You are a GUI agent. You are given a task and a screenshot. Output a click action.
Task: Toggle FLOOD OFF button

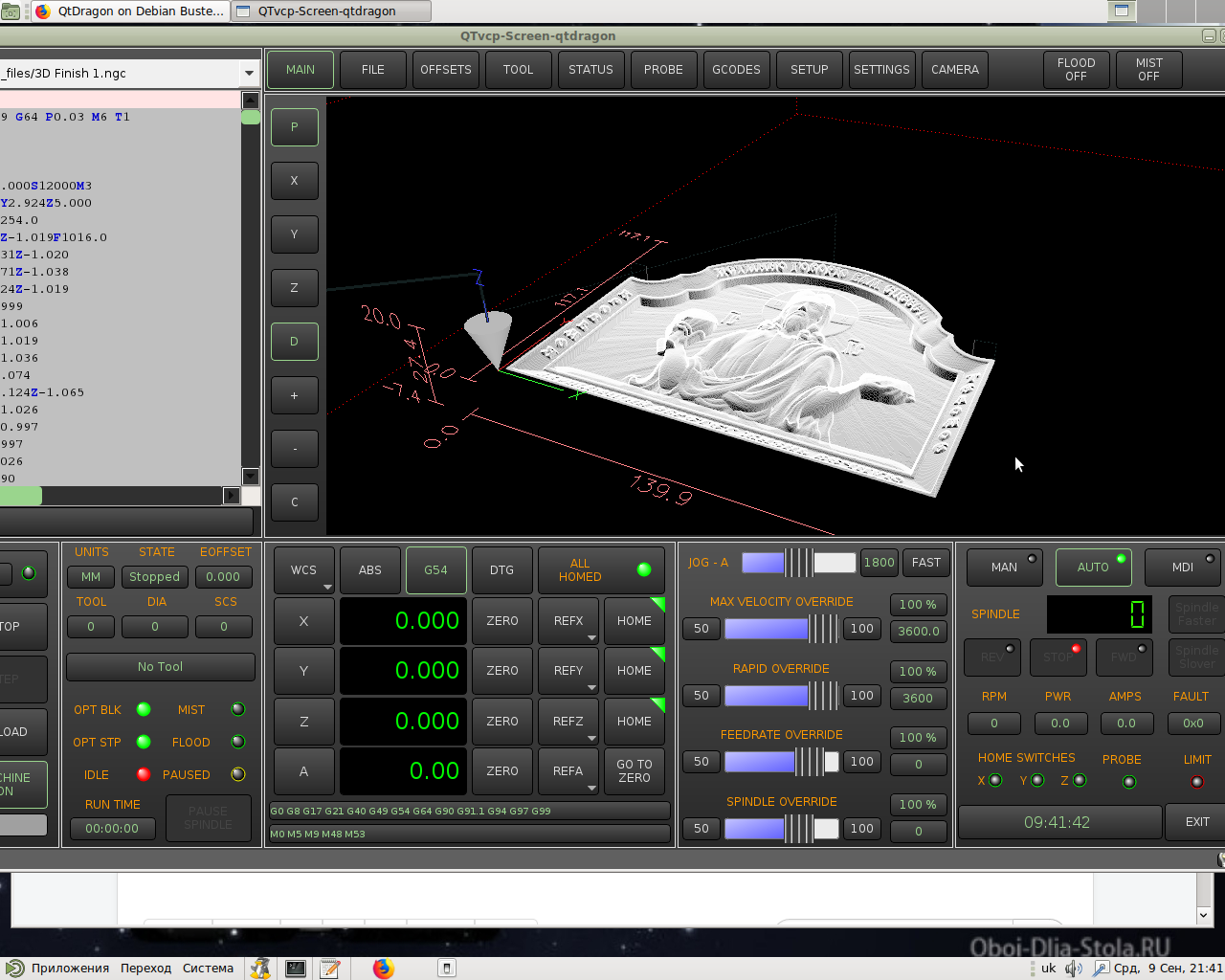(x=1076, y=70)
